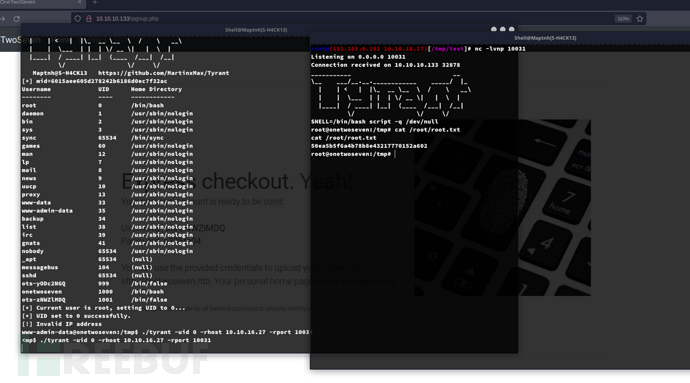Viewport: 690px width, 383px height.
Task: Click the left terminal's first window control dot
Action: click(494, 29)
